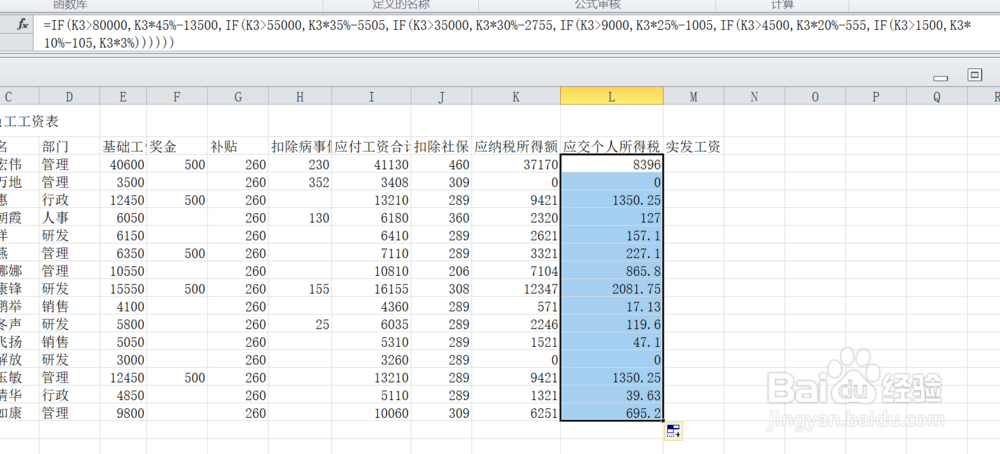This screenshot has height=454, width=1000.
Task: Restore the workbook window inside Excel
Action: coord(974,75)
